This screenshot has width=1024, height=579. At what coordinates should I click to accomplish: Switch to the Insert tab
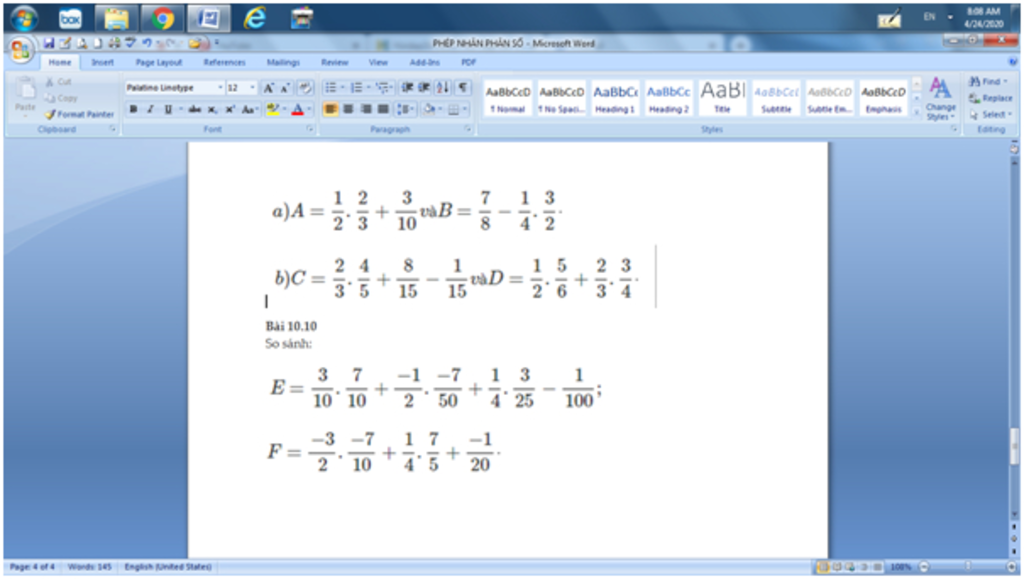click(102, 63)
